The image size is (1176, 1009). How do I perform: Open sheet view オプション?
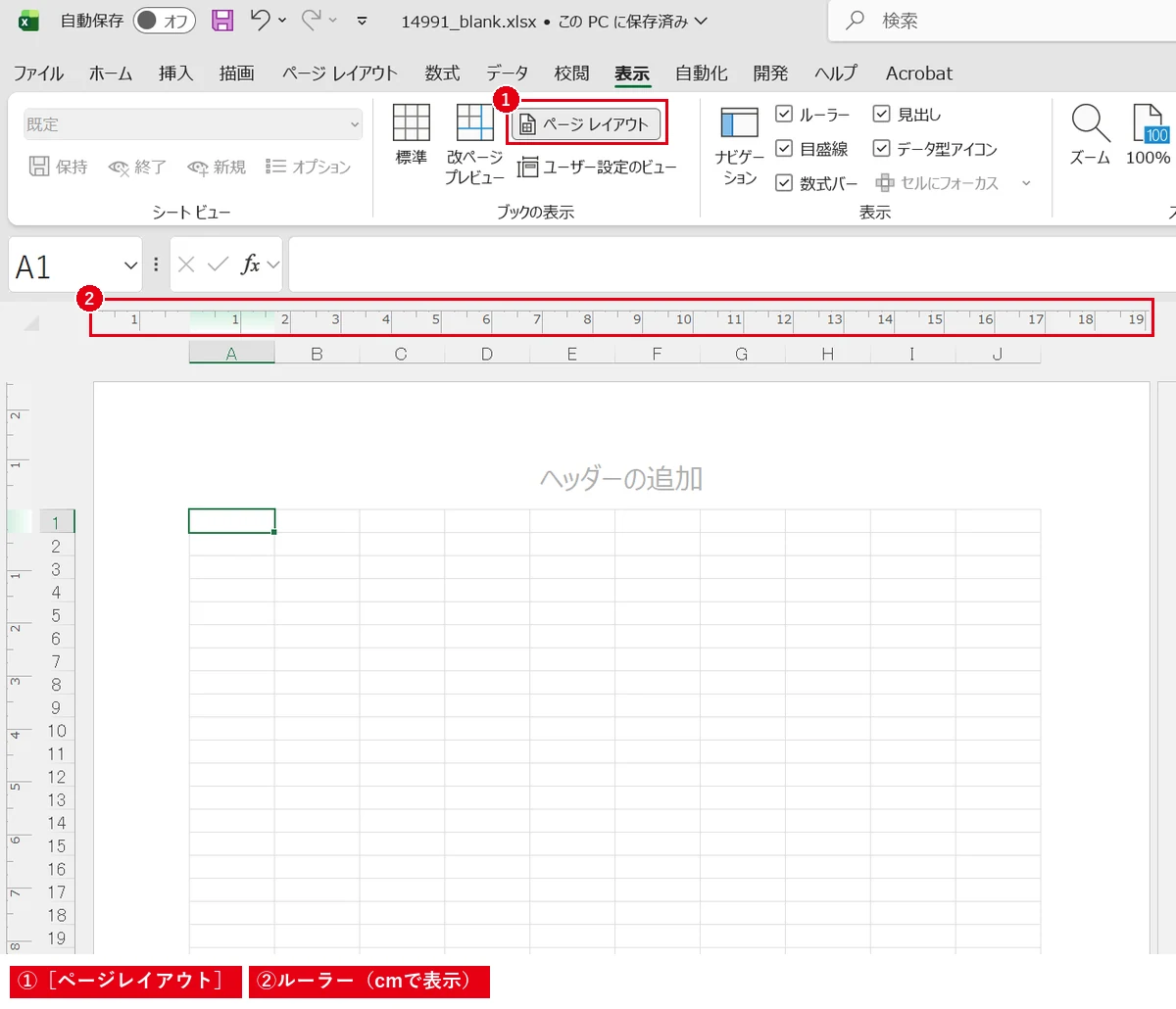point(309,168)
